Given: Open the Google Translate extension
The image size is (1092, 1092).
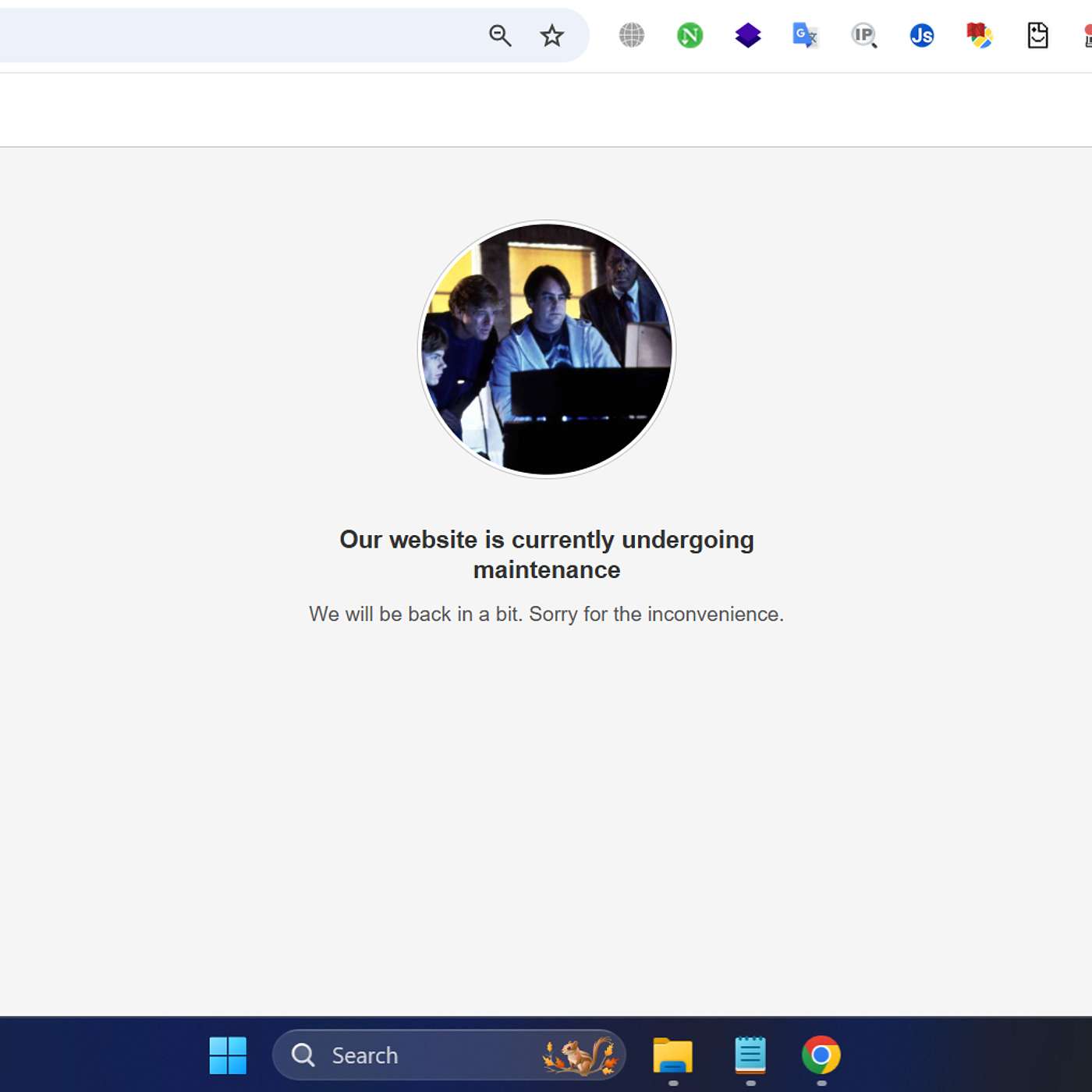Looking at the screenshot, I should coord(805,35).
